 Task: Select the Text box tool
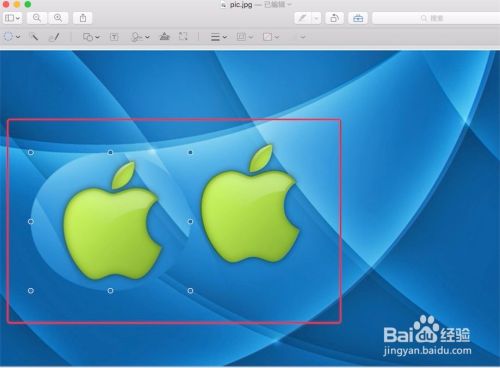(114, 37)
